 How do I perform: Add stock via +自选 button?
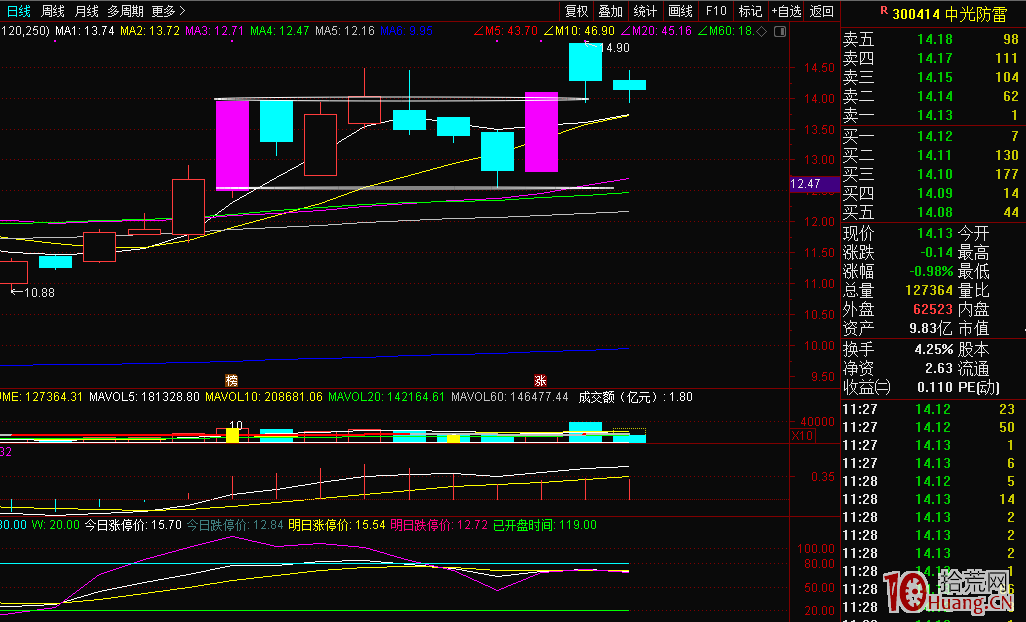click(x=786, y=11)
